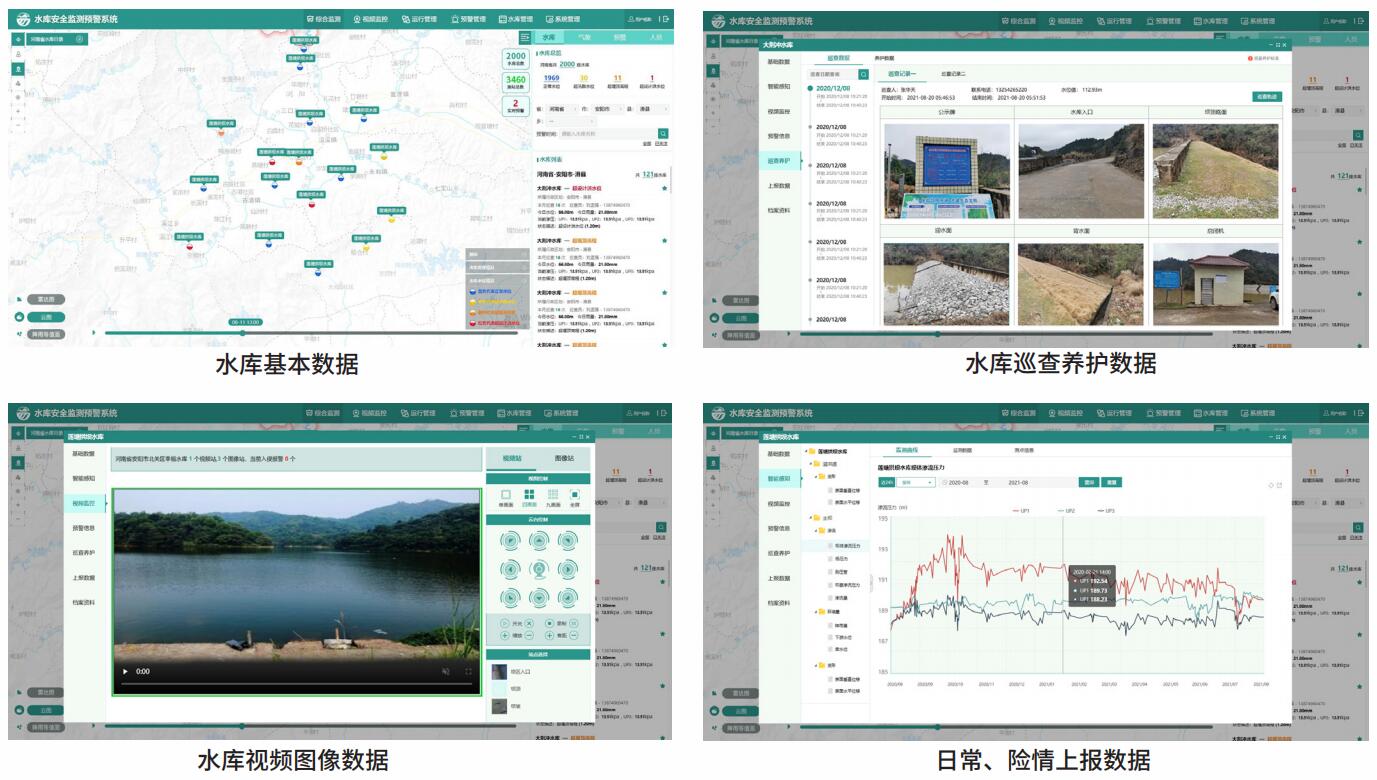
Task: Switch to 人防 tab in 水库基本数据 screenshot
Action: (656, 37)
